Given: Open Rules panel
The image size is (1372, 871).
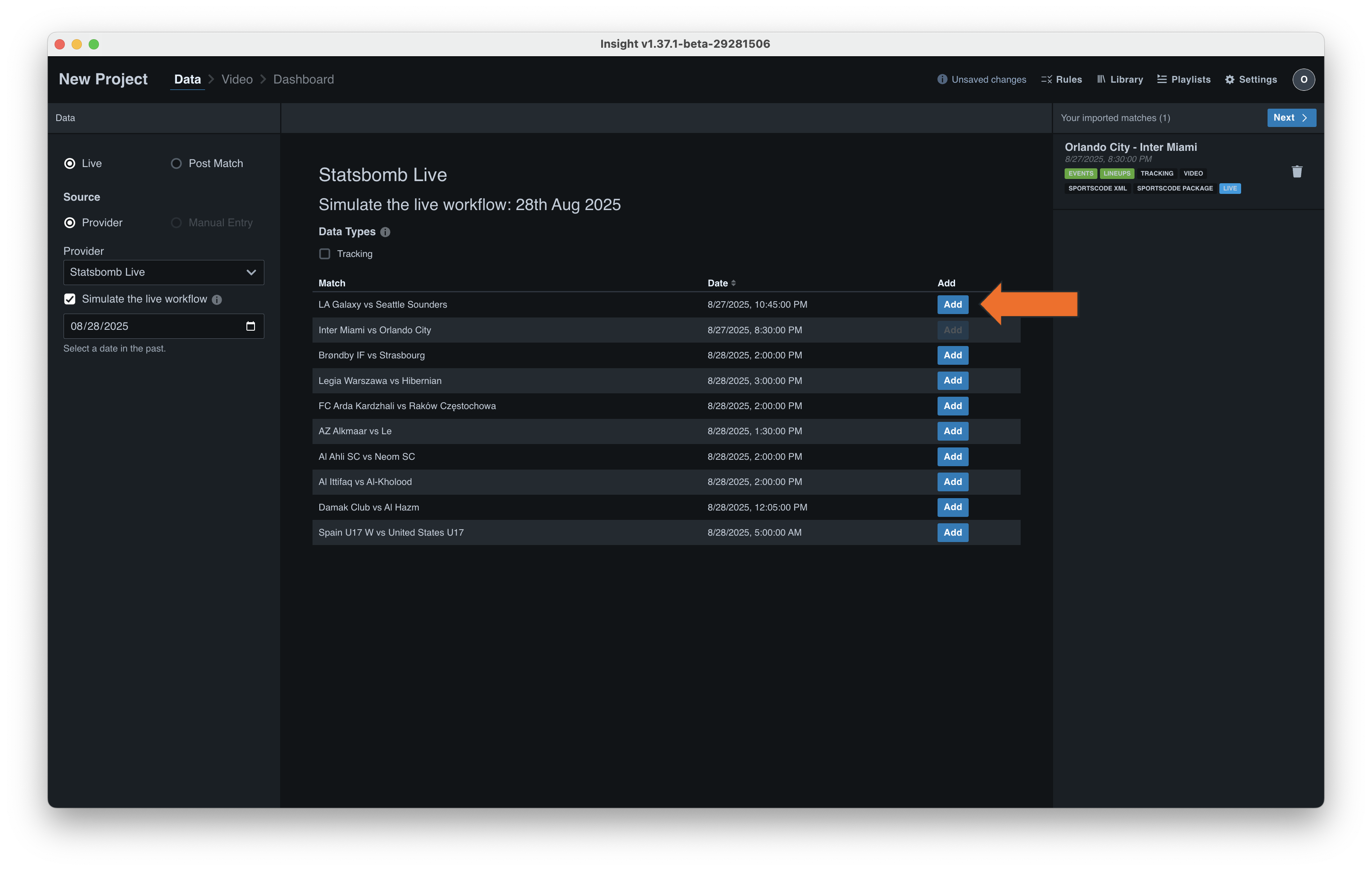Looking at the screenshot, I should point(1061,79).
